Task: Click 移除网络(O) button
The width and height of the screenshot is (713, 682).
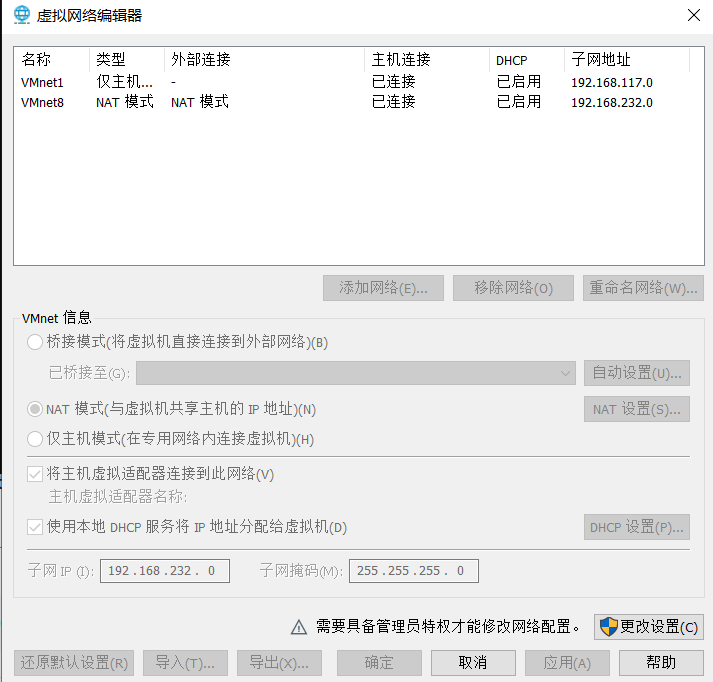Action: (x=513, y=288)
